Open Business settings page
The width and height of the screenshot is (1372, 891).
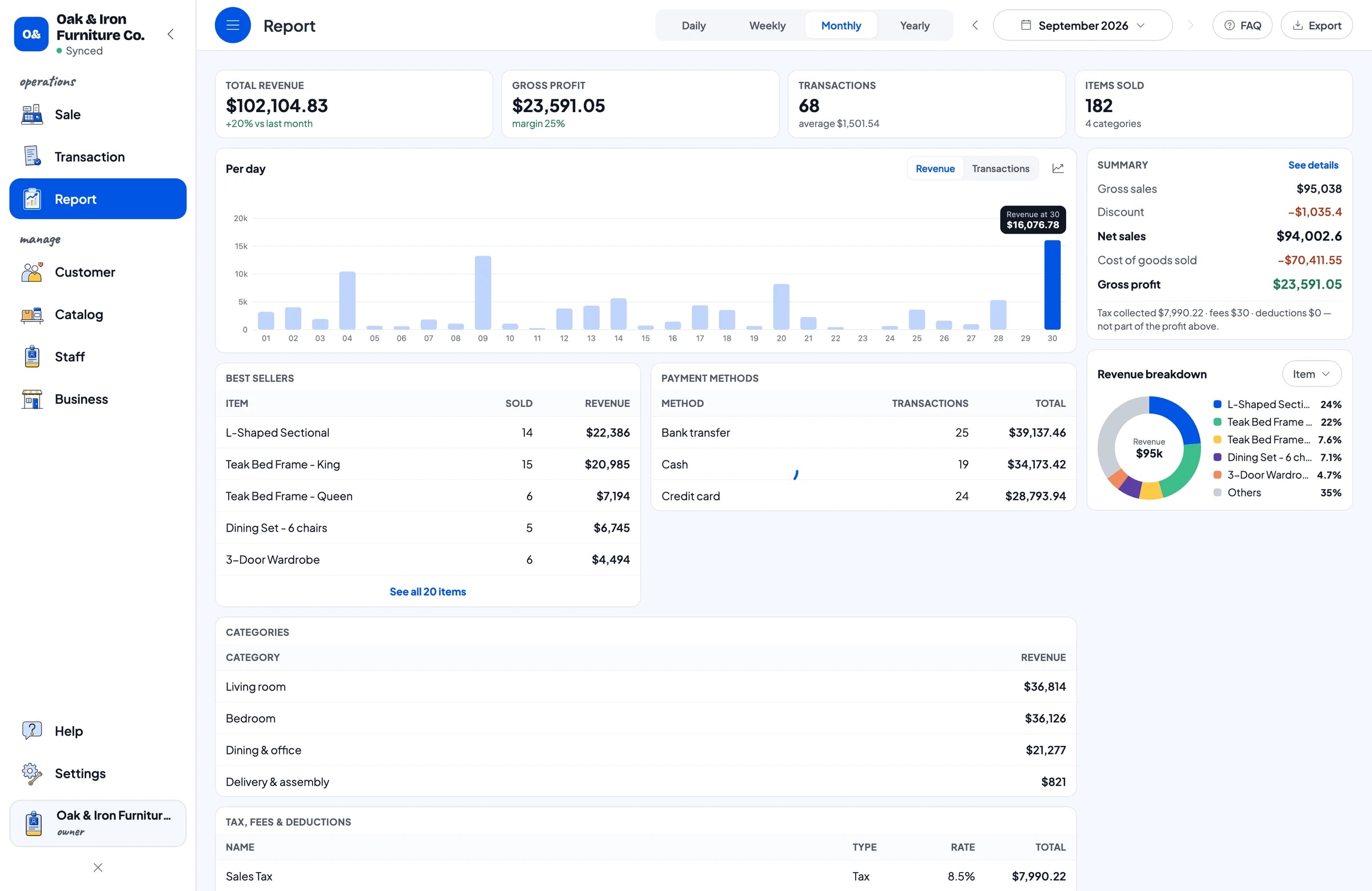pyautogui.click(x=98, y=399)
